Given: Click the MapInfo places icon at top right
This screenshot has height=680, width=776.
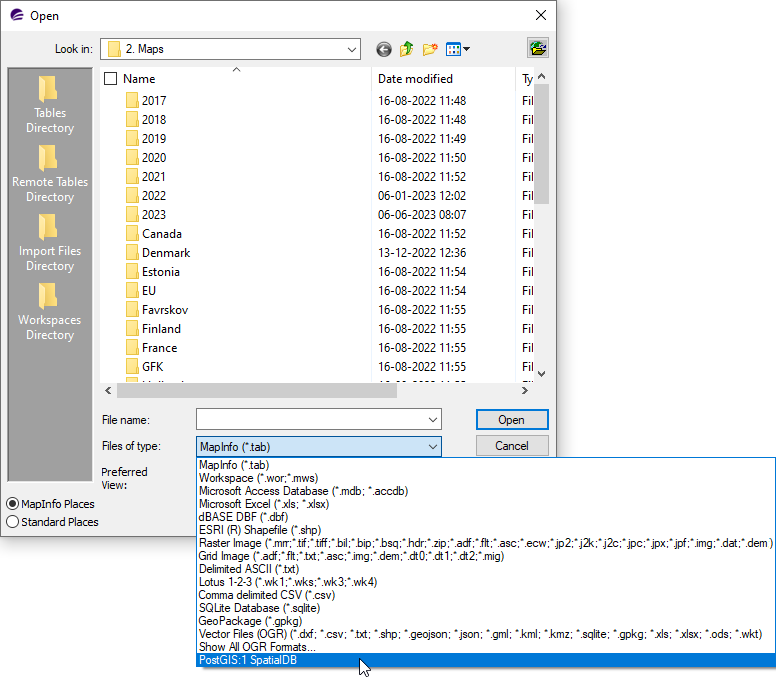Looking at the screenshot, I should (x=537, y=48).
